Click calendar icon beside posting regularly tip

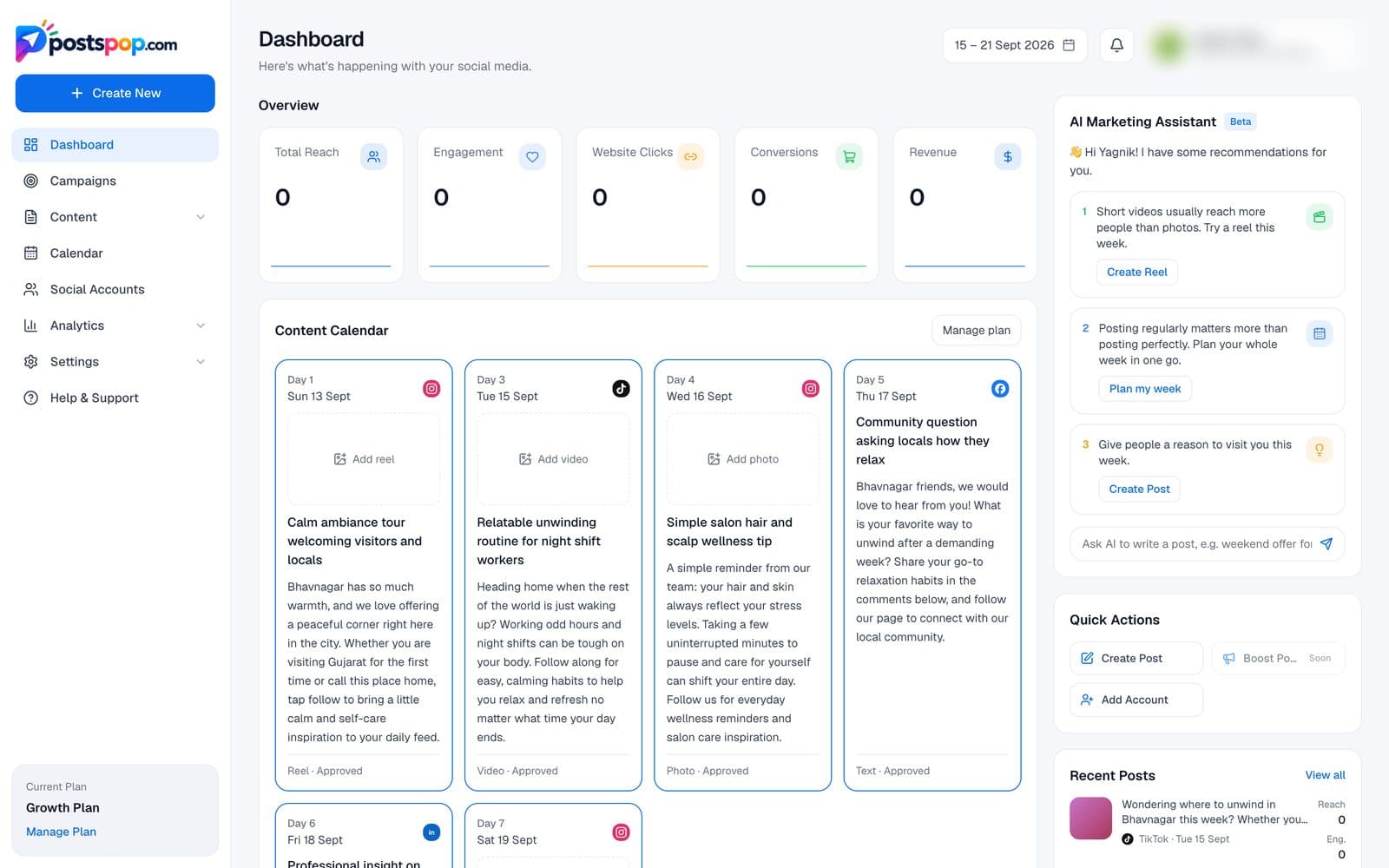click(1319, 333)
